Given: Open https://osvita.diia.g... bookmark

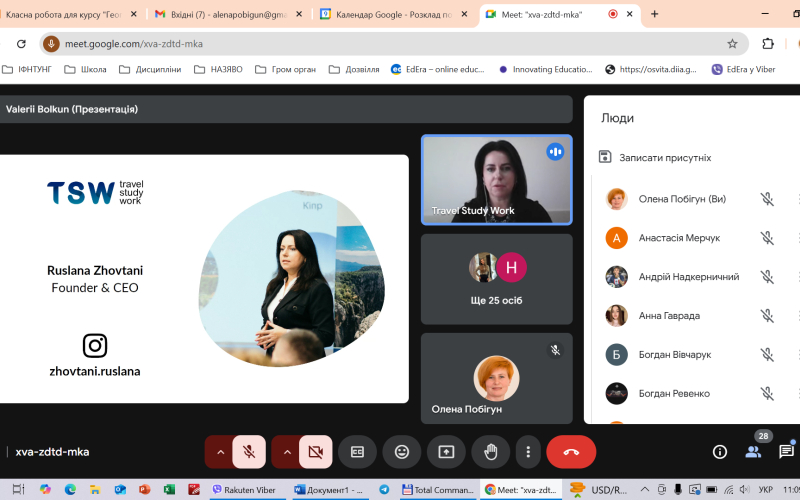Looking at the screenshot, I should point(651,69).
